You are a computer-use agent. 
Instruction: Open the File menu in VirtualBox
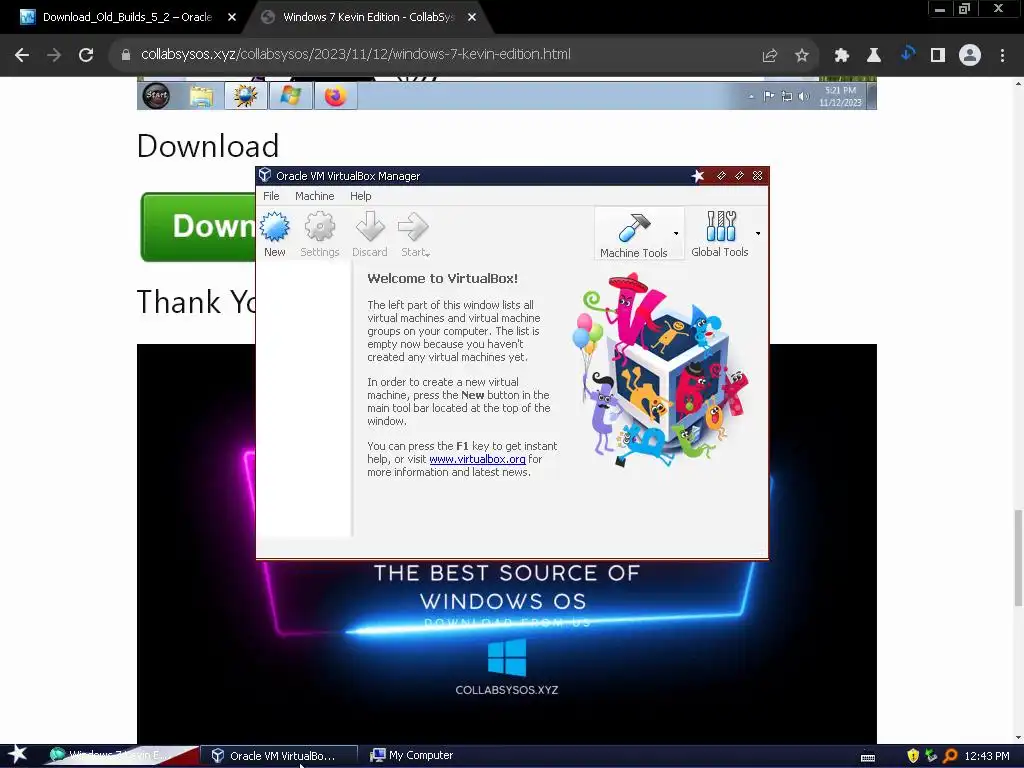[271, 196]
